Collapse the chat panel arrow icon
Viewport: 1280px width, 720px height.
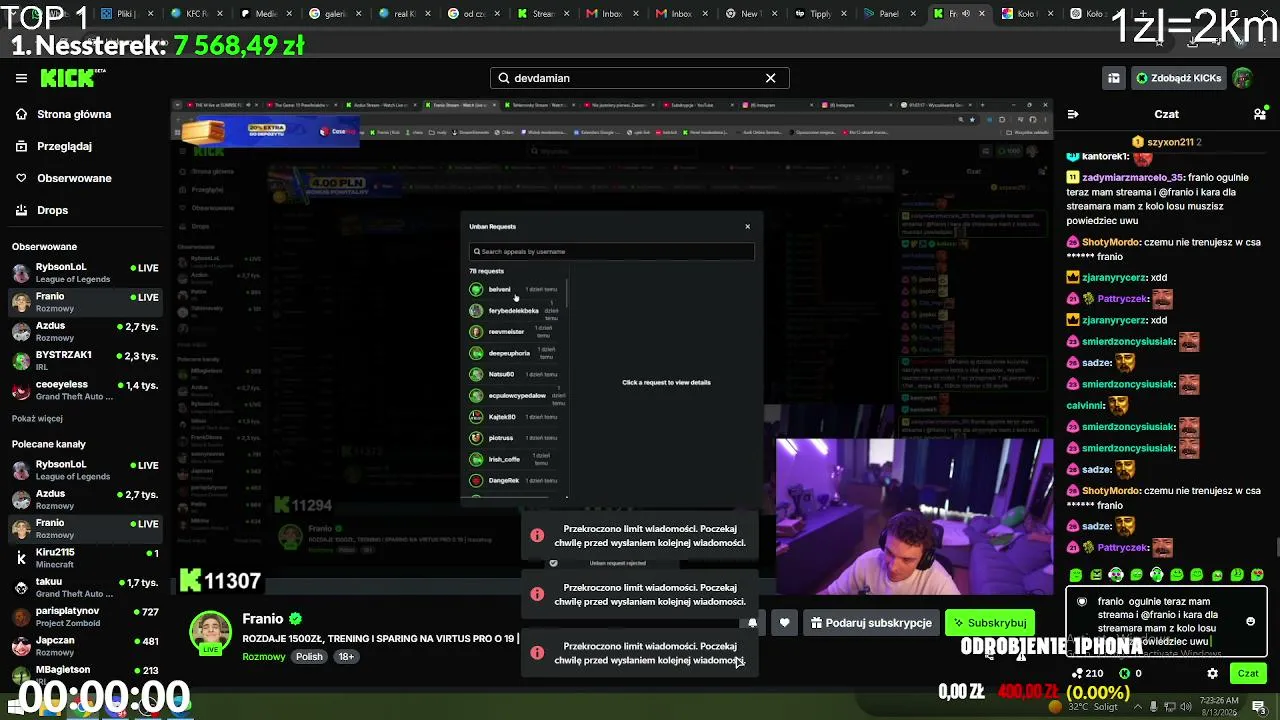pos(1073,114)
